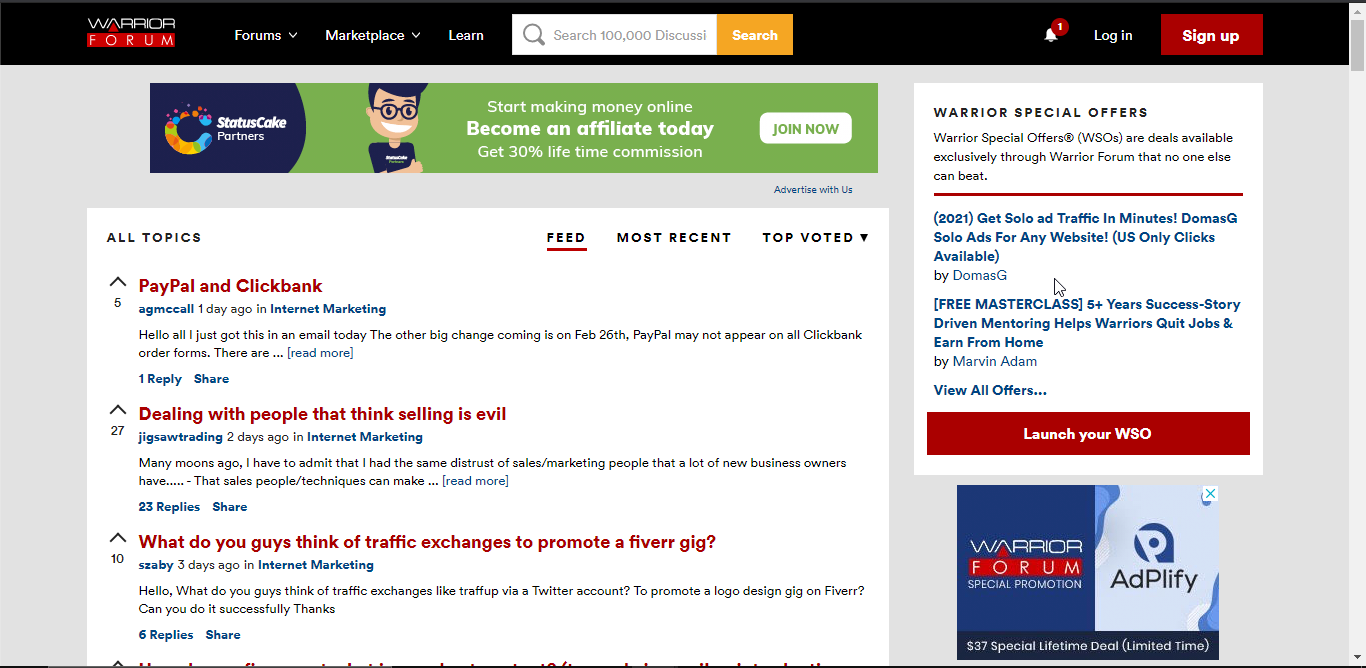Open View All Offers link
Screen dimensions: 1366x668
click(x=990, y=390)
